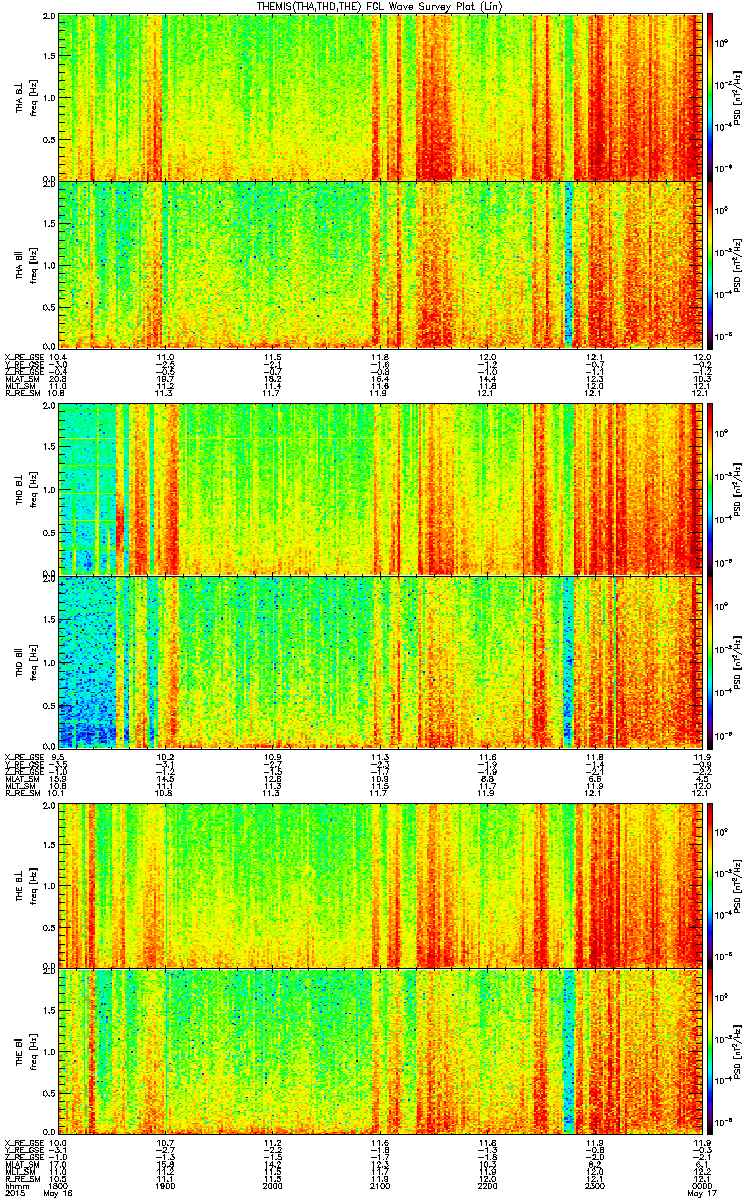
Task: Click the plot title THEMIS FGL Wave Survey Plot
Action: (381, 7)
